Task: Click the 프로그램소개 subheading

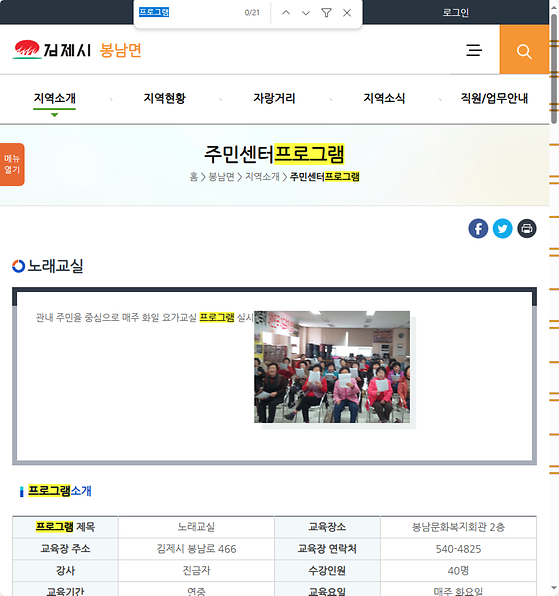Action: tap(60, 491)
